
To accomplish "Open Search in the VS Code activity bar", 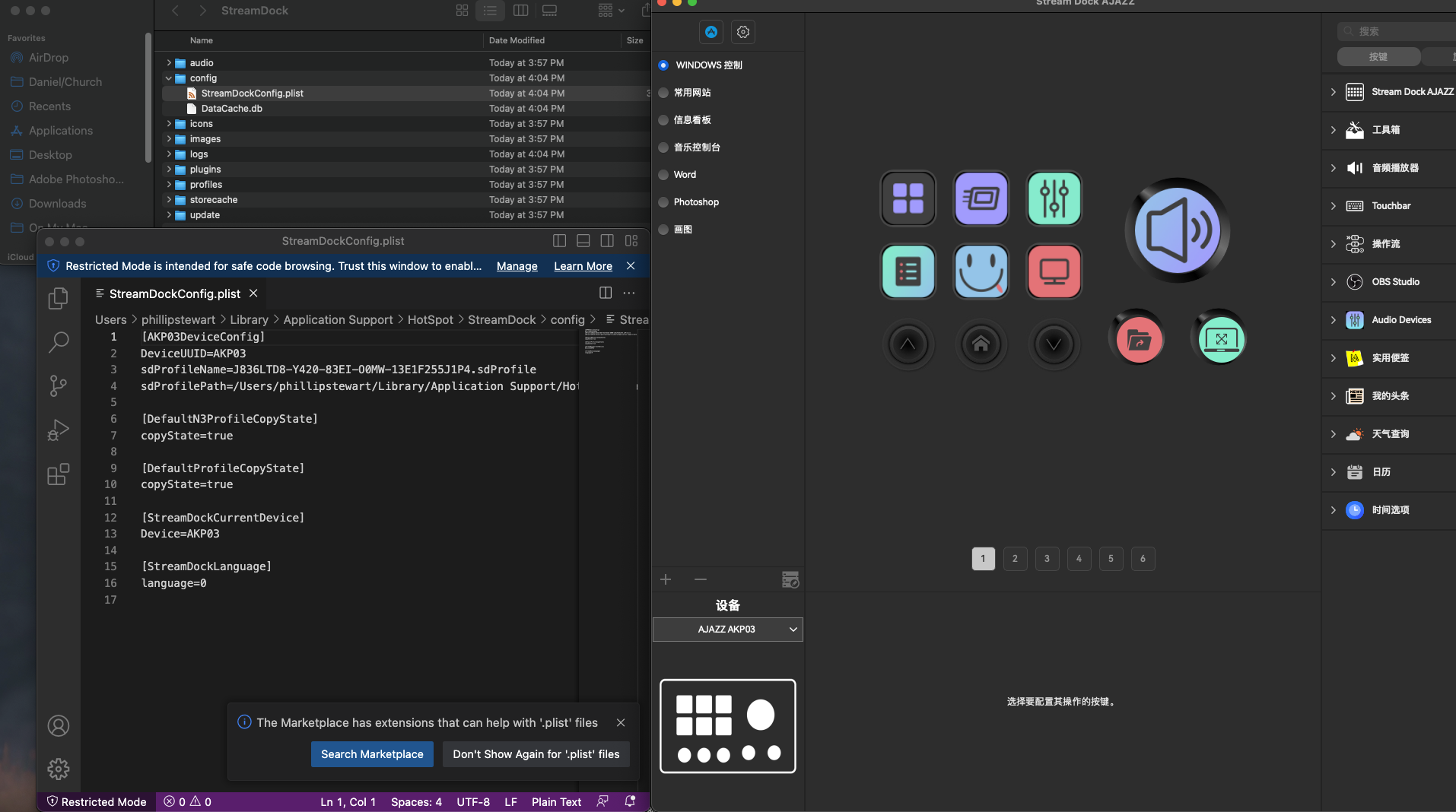I will click(59, 342).
